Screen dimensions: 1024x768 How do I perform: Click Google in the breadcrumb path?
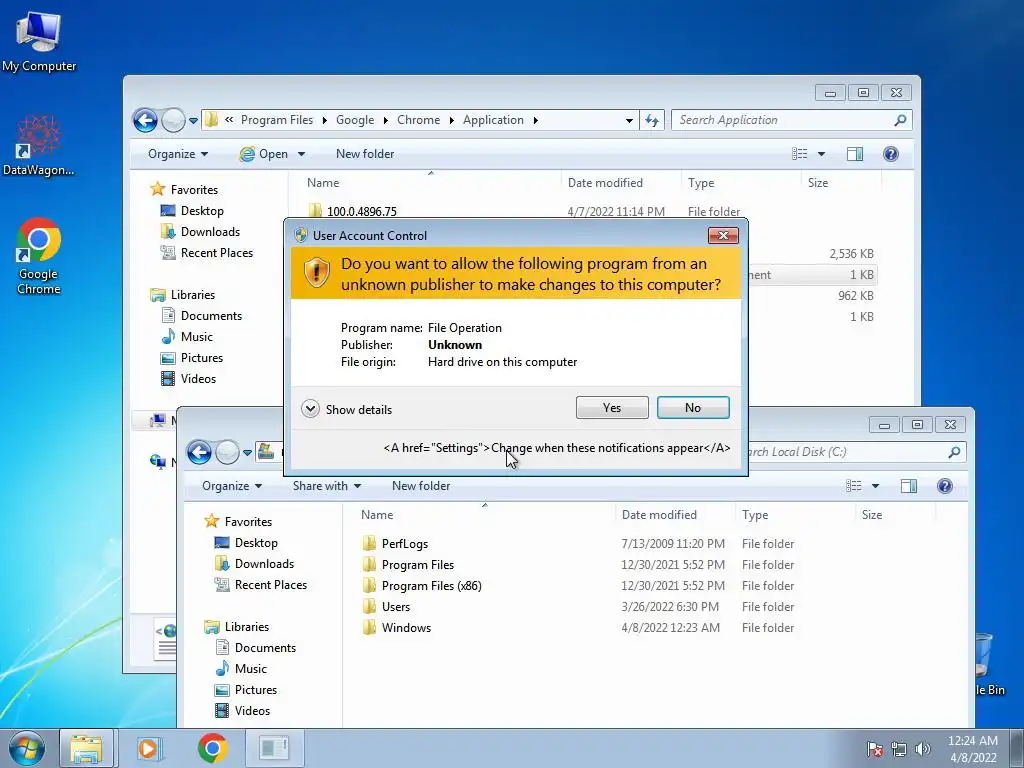point(355,120)
